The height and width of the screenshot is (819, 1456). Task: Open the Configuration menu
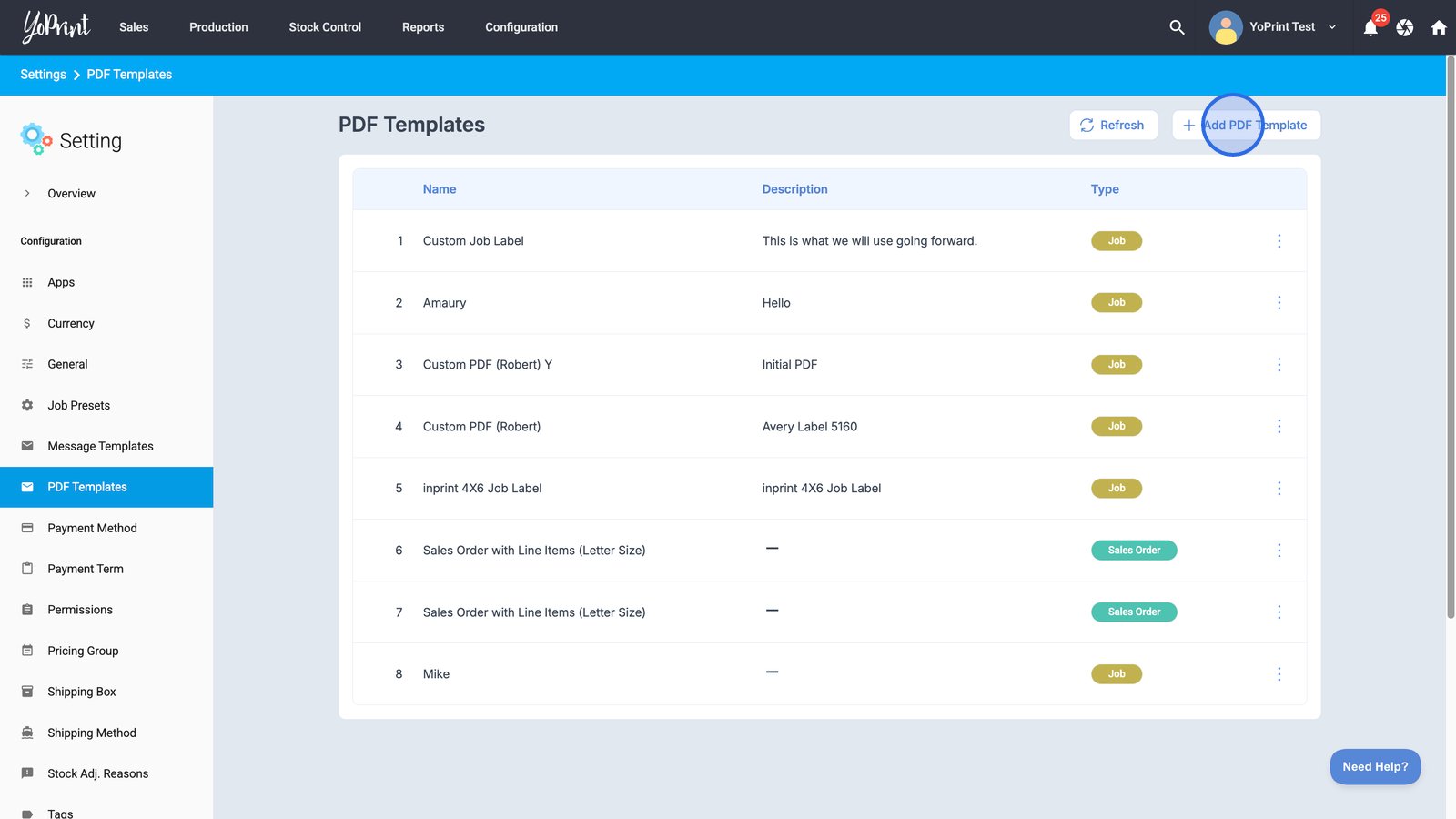point(521,27)
